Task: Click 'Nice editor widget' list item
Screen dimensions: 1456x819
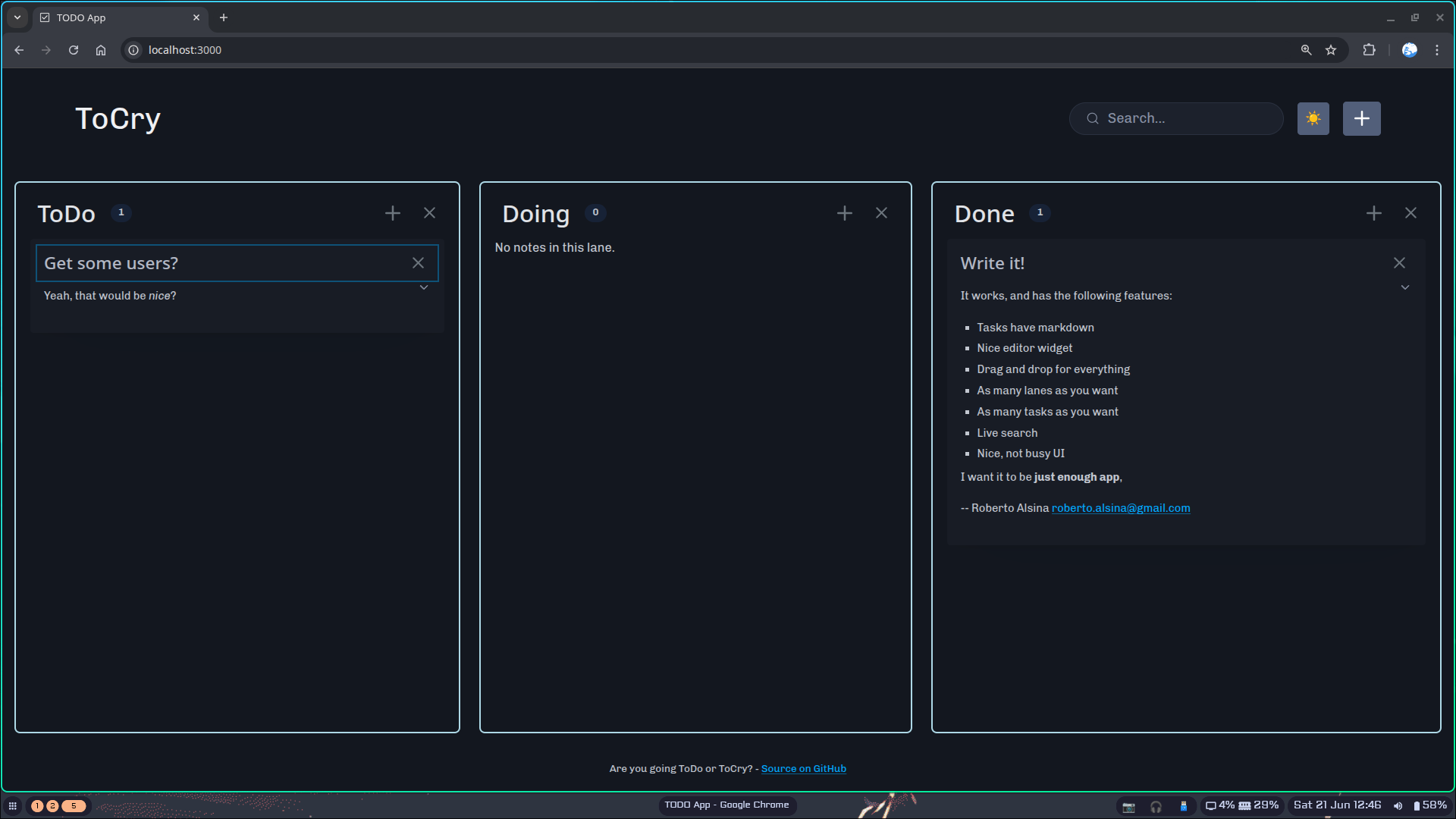Action: pos(1025,348)
